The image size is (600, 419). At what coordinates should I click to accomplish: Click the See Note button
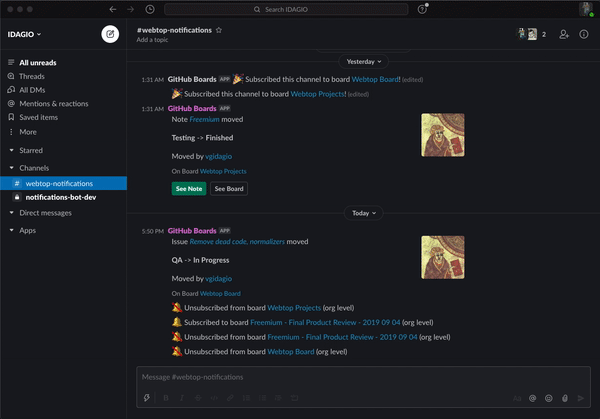click(x=189, y=189)
